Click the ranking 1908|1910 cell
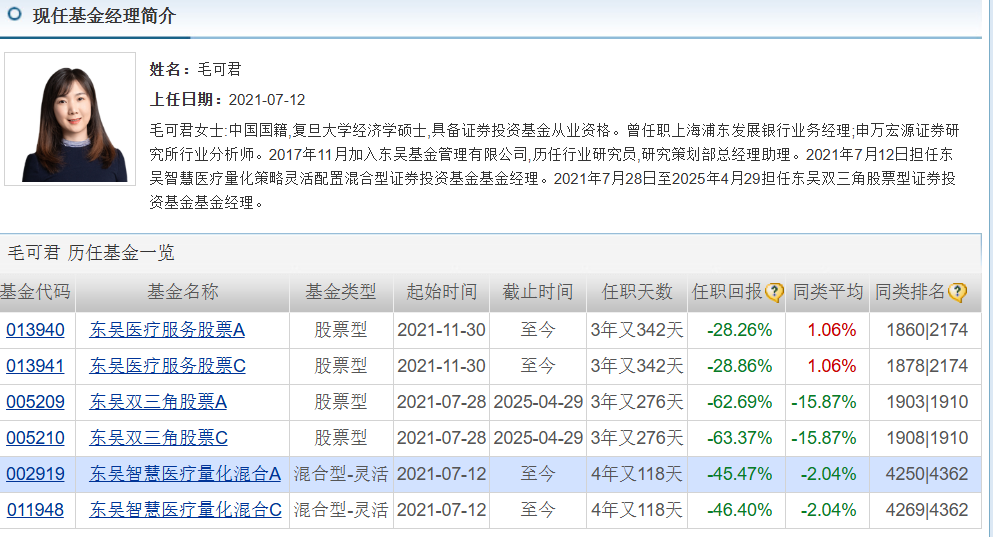Image resolution: width=993 pixels, height=537 pixels. point(927,438)
